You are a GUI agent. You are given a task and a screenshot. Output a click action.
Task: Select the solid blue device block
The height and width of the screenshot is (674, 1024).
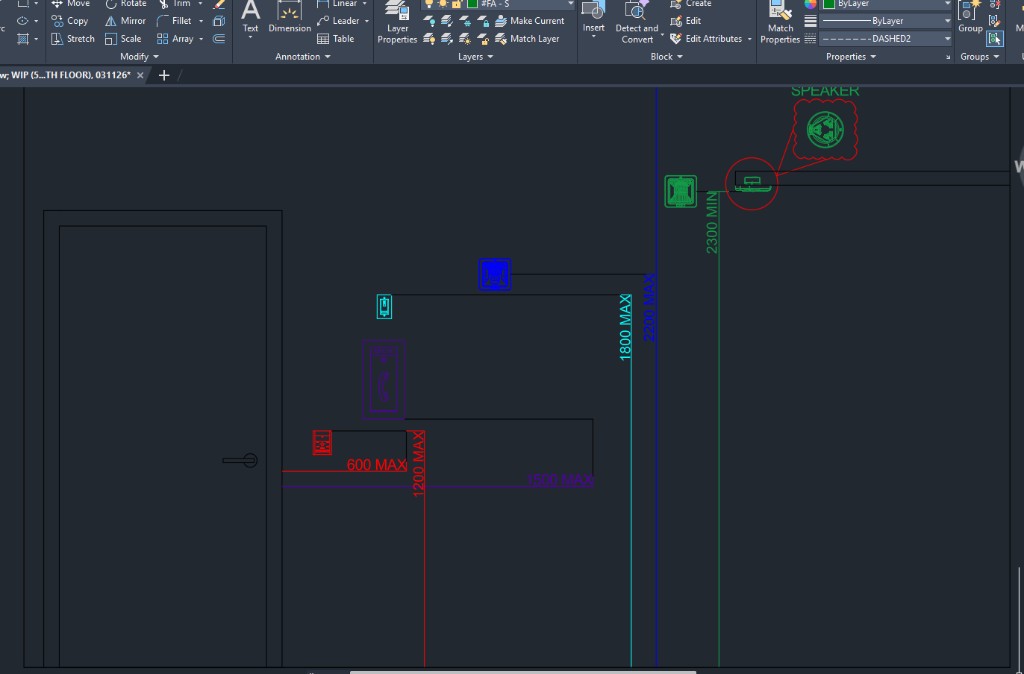coord(494,274)
